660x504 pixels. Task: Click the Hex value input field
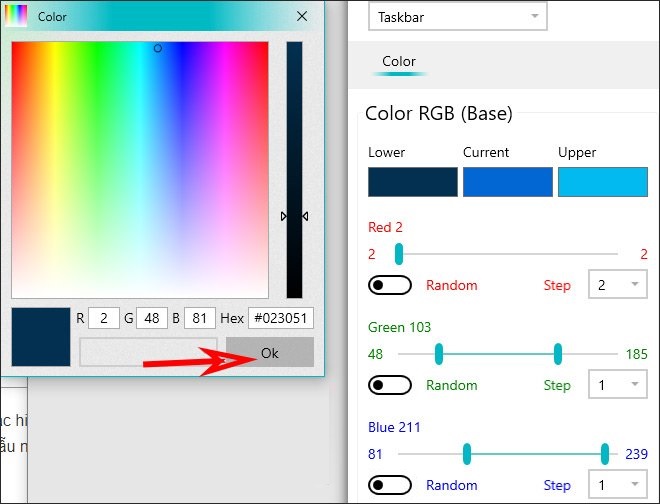point(281,318)
